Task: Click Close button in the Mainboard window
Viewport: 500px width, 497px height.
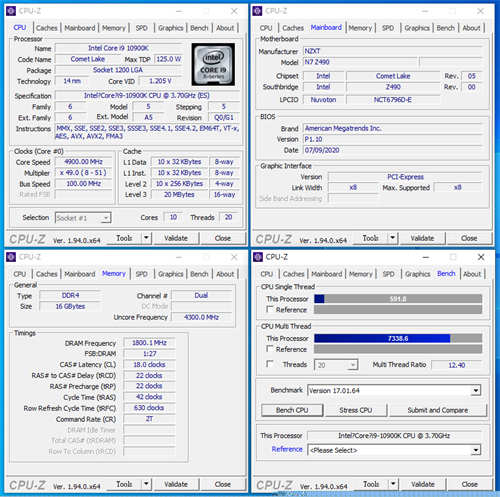Action: point(469,238)
